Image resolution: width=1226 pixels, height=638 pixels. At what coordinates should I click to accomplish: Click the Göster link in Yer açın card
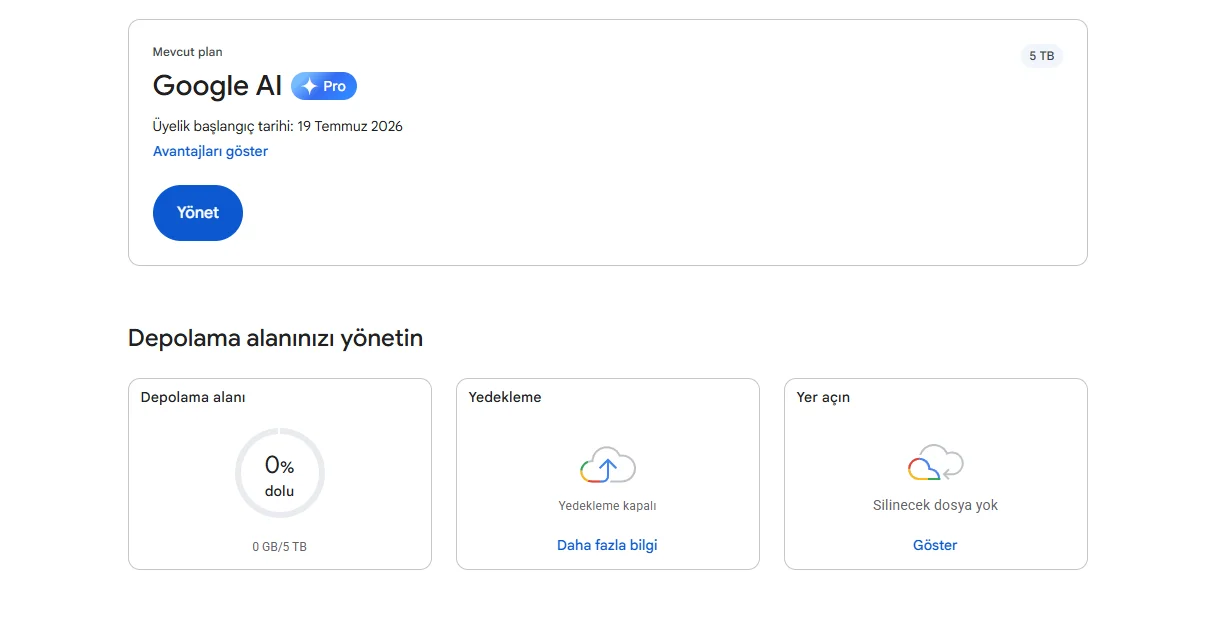point(935,545)
